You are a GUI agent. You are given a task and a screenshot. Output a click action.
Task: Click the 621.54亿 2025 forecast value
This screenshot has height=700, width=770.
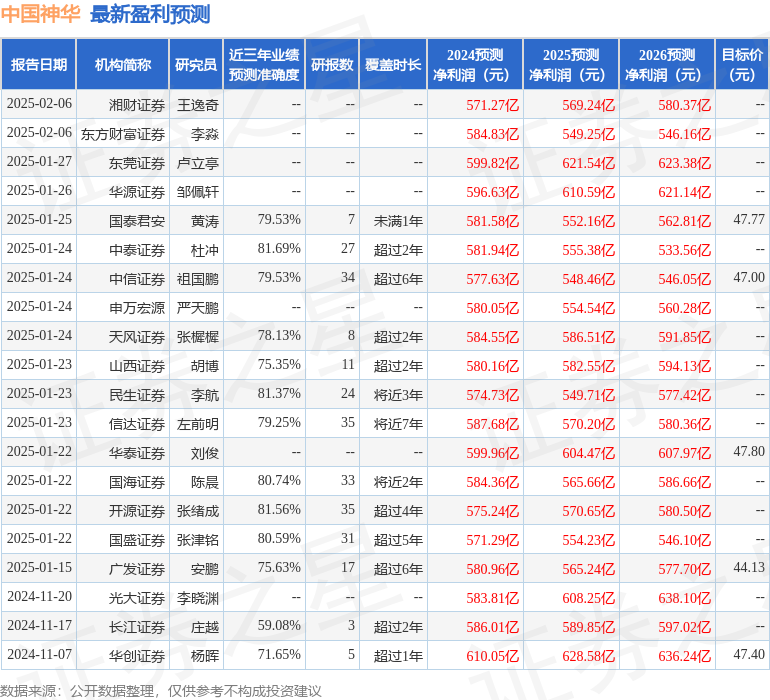pos(588,163)
